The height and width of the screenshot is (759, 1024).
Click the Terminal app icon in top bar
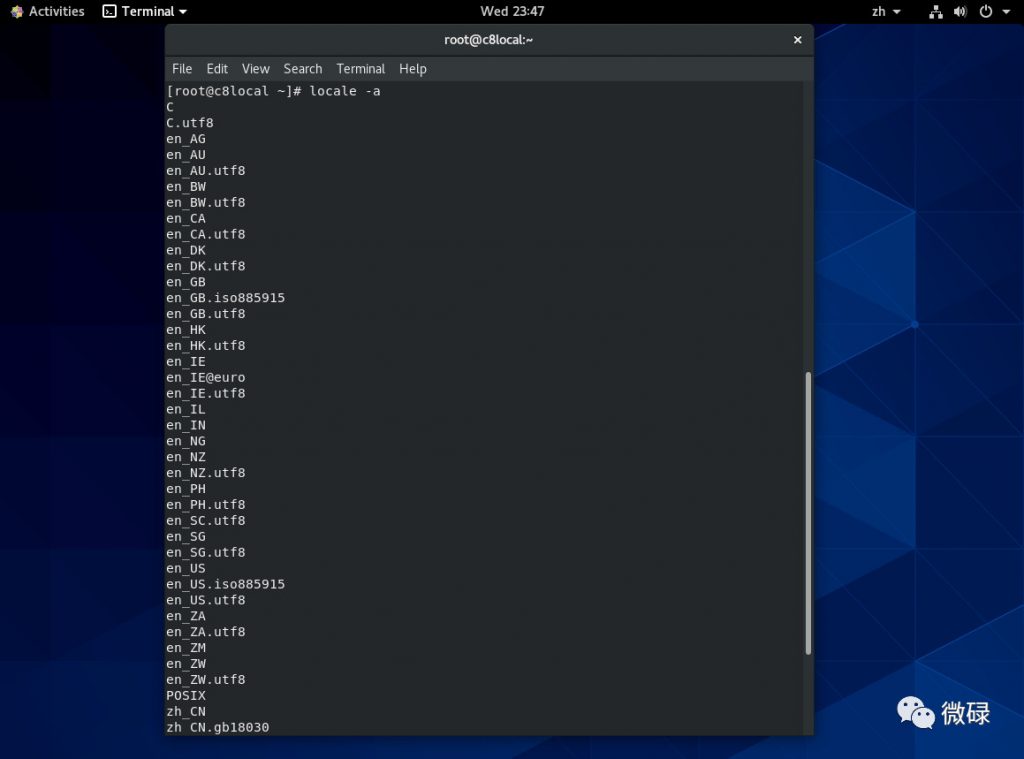pos(110,12)
